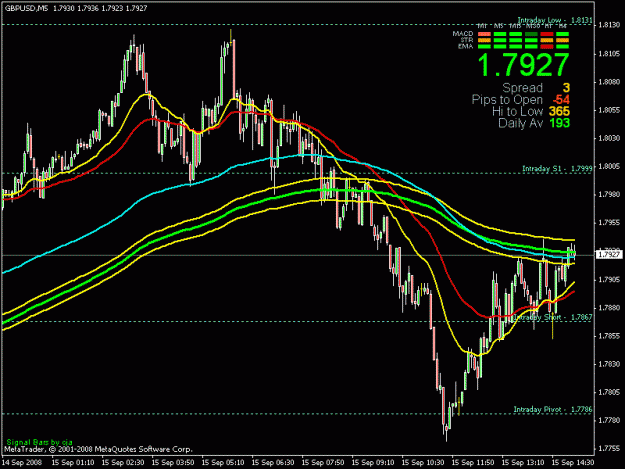Click the H4 column MACD signal bar
625x469 pixels.
click(x=562, y=34)
